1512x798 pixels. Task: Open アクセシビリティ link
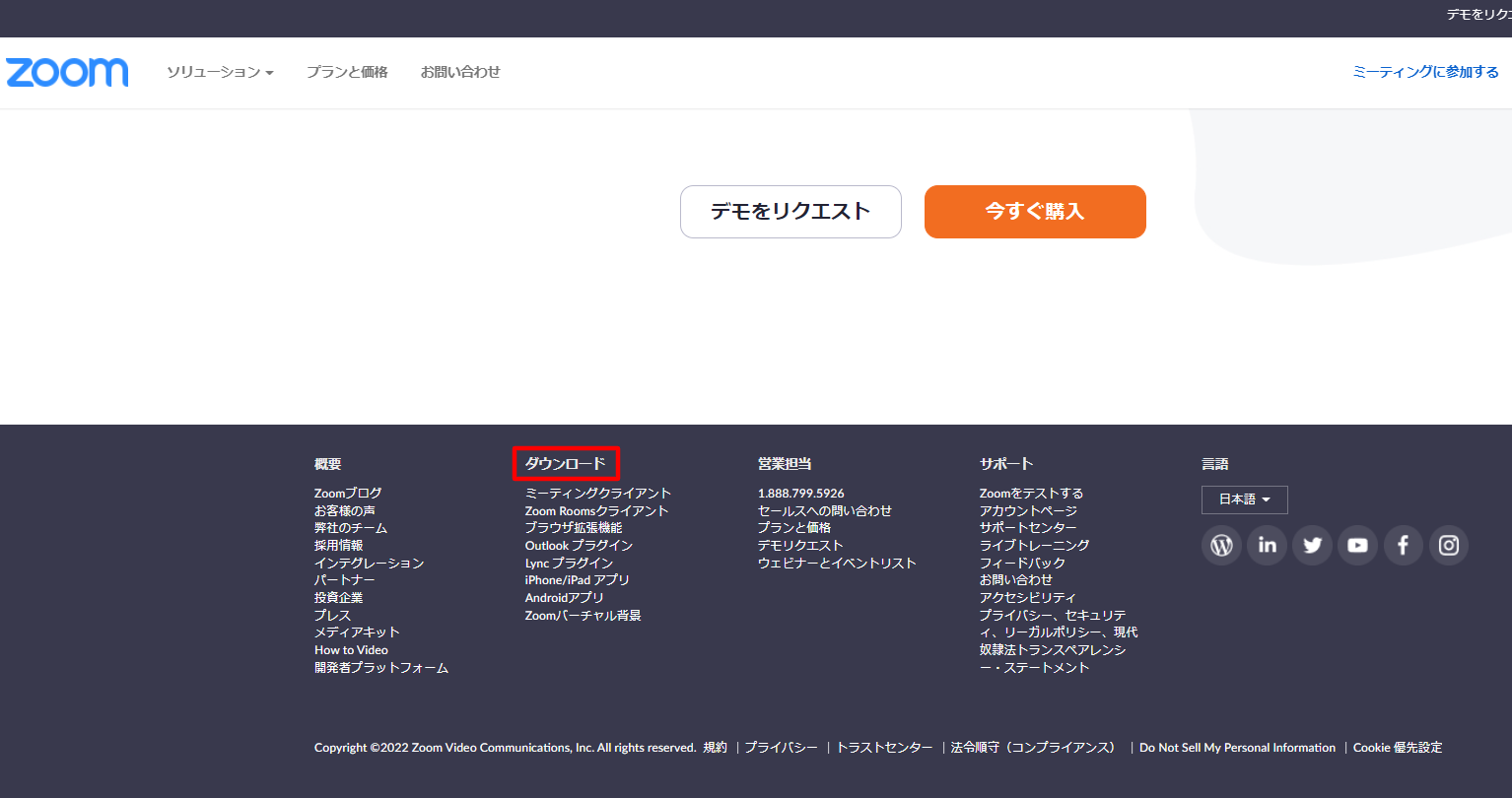(1028, 598)
